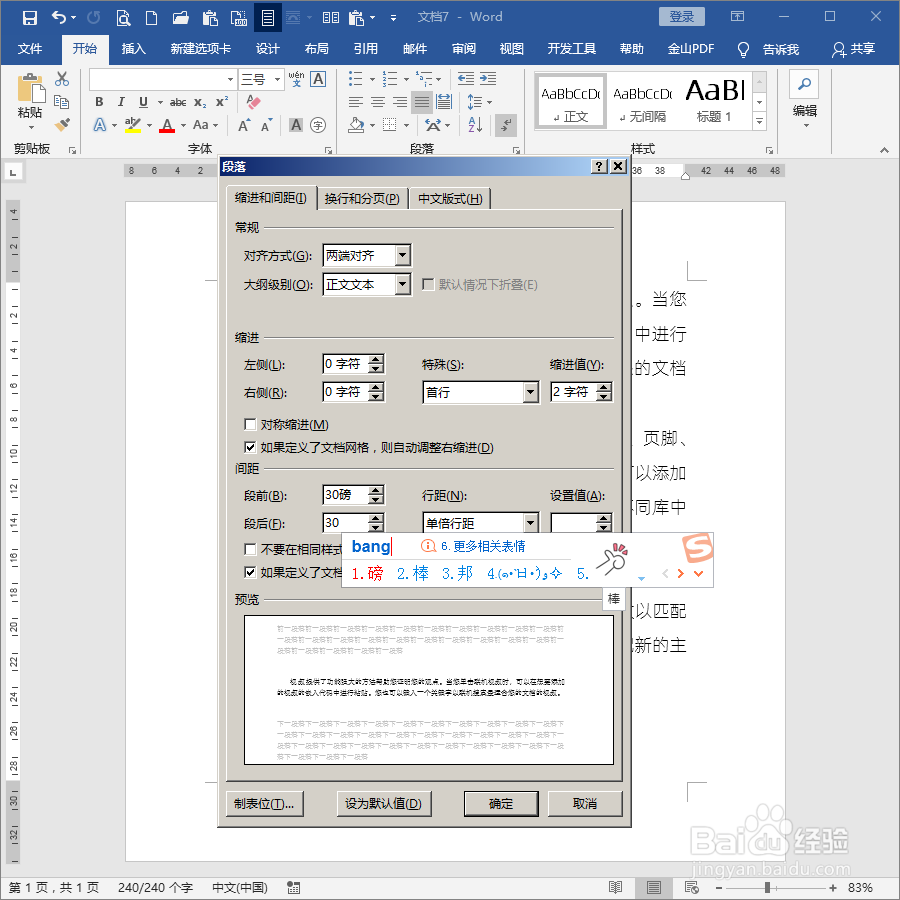Click the Numbering list icon
Viewport: 900px width, 900px height.
coord(390,79)
